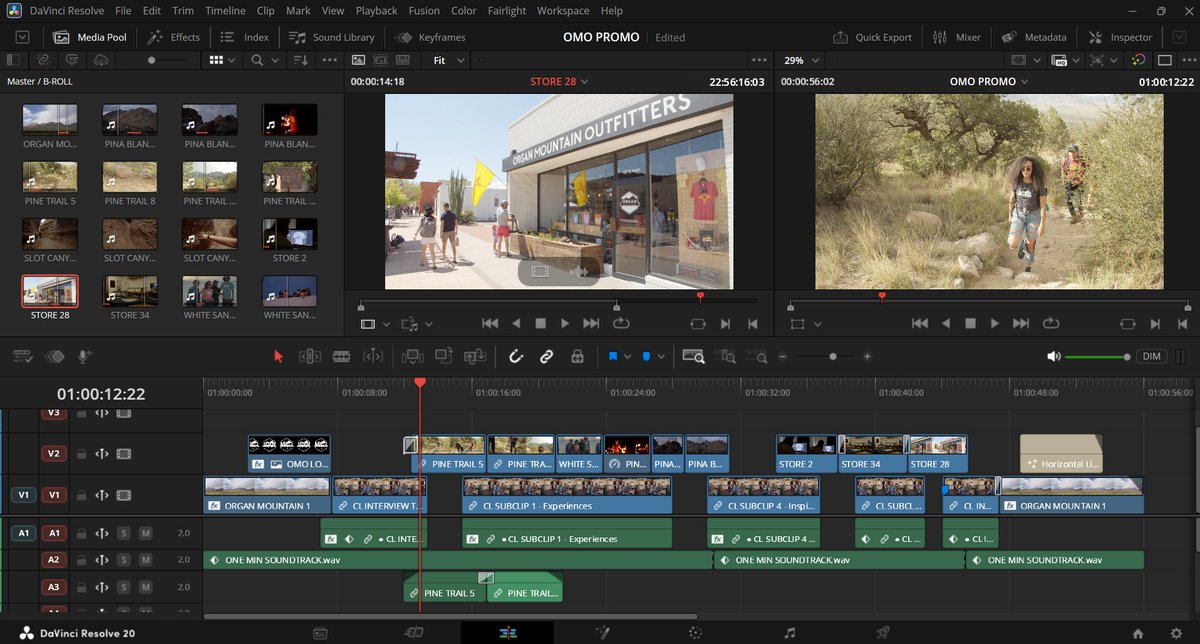
Task: Click the Quick Export button
Action: coord(873,37)
